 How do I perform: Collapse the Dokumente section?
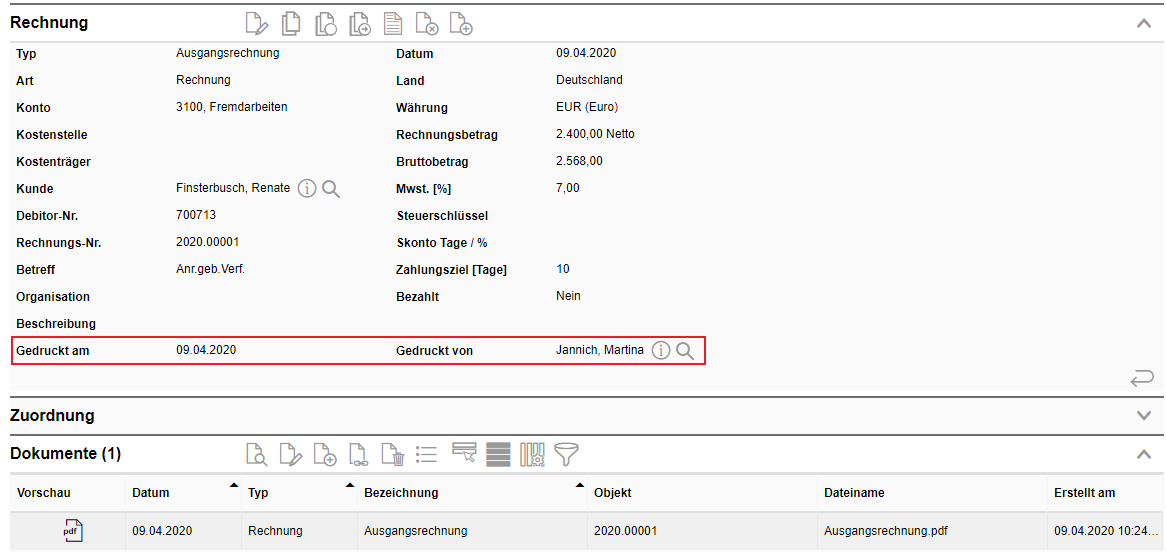point(1144,454)
